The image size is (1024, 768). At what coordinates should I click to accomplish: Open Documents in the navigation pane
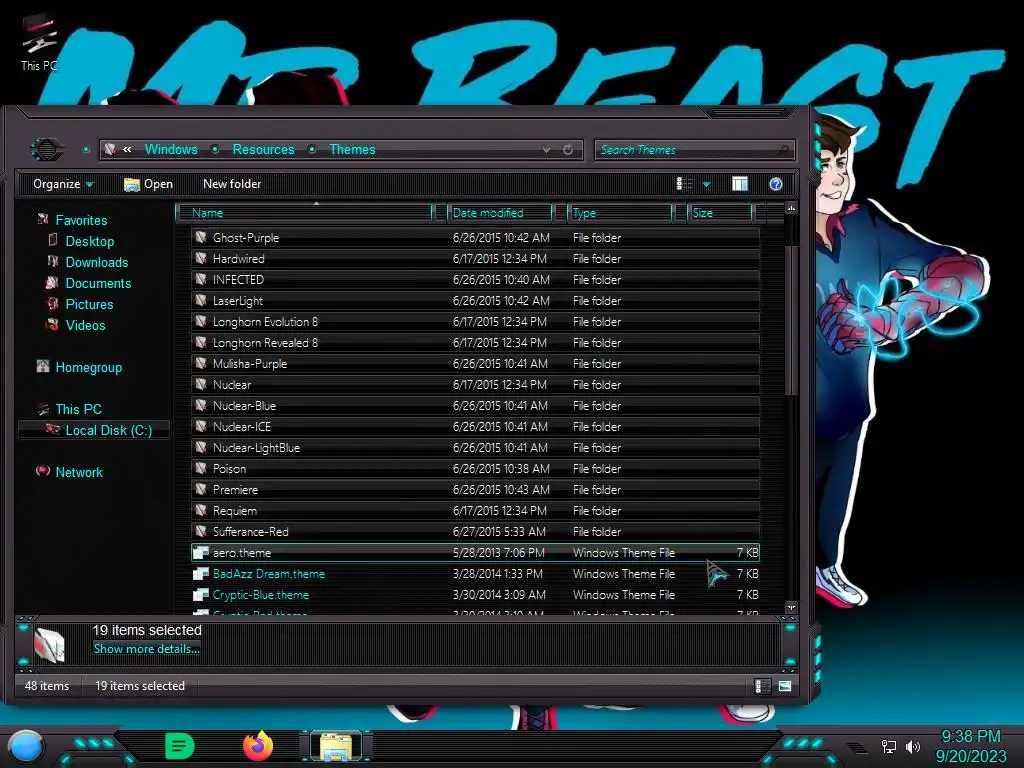98,283
